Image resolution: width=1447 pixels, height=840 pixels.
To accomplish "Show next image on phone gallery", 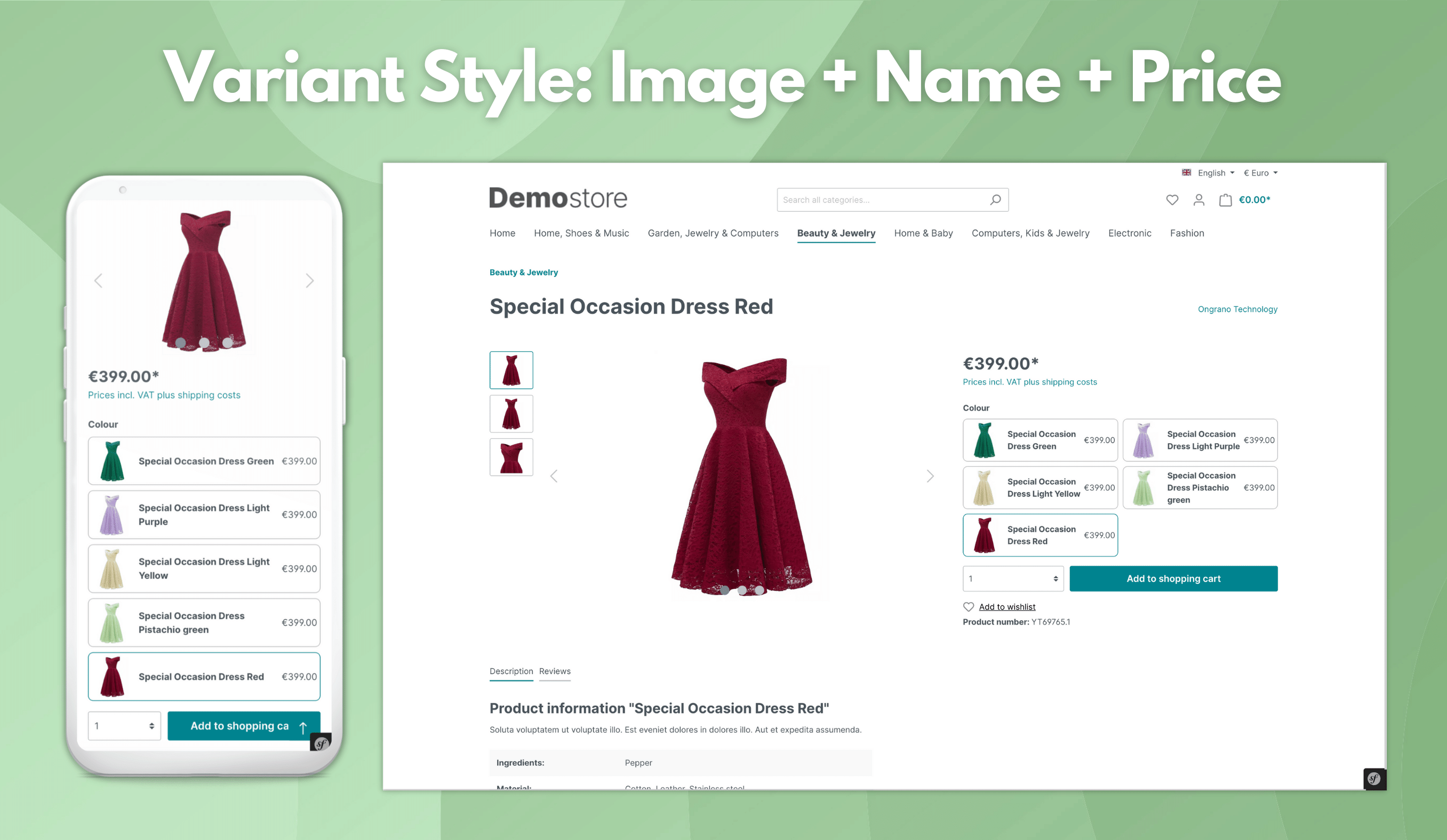I will [x=309, y=281].
